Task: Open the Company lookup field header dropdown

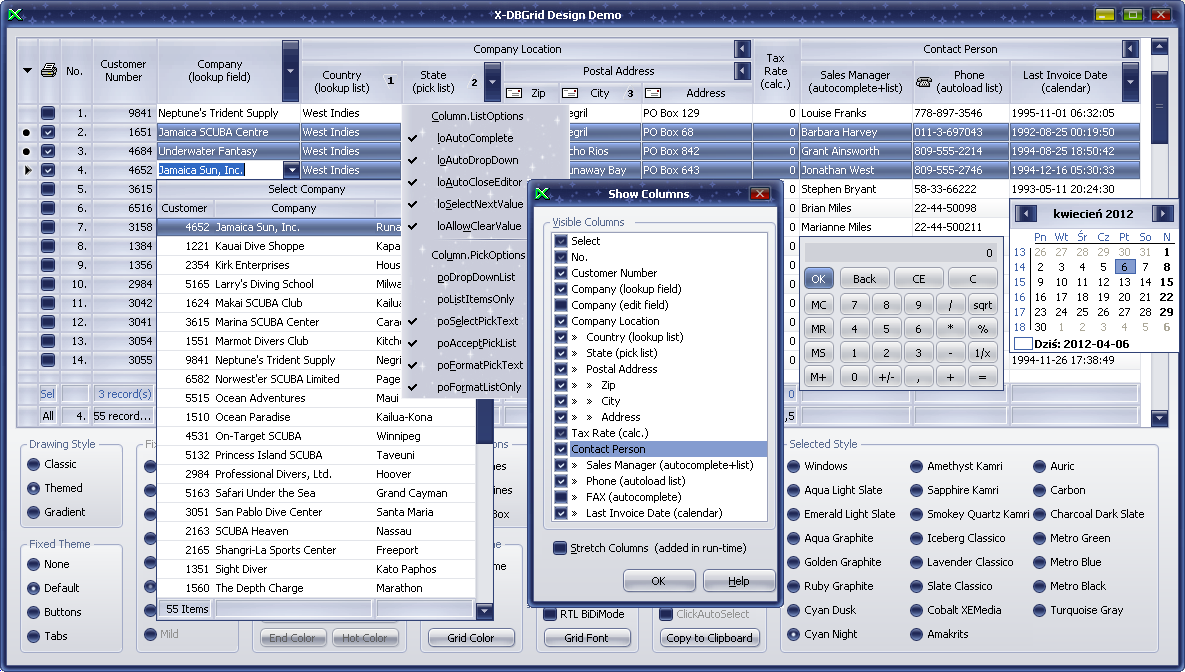Action: click(x=290, y=71)
